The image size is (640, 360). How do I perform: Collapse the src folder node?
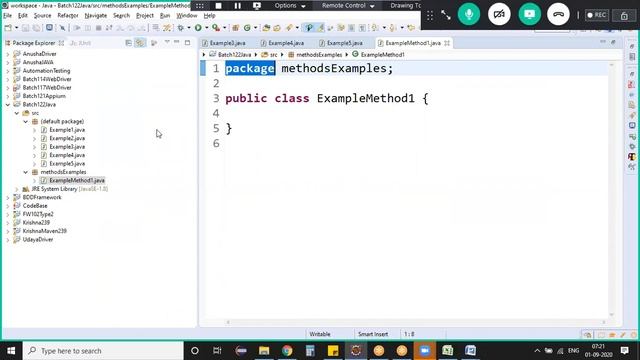tap(17, 113)
